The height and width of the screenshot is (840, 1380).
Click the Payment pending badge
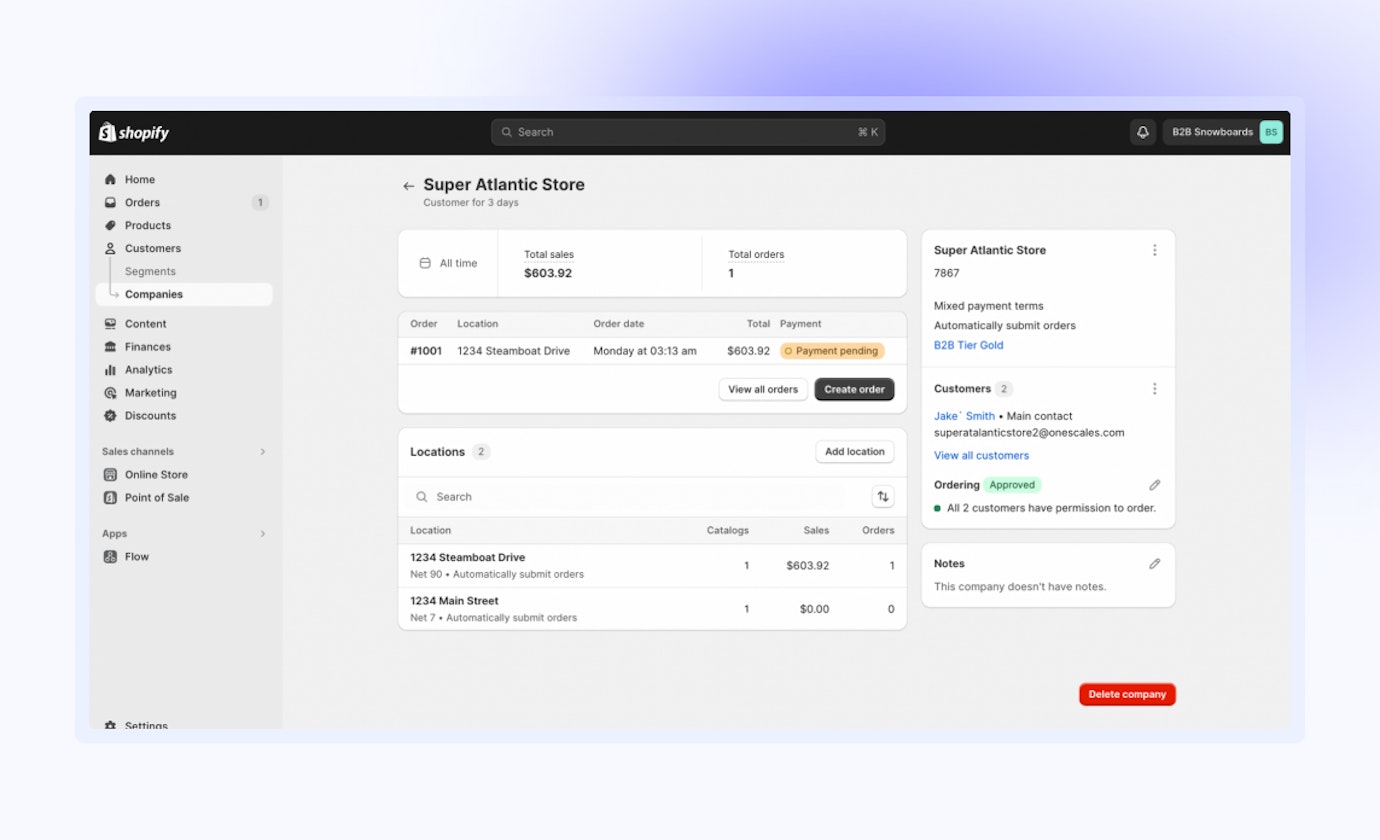click(832, 351)
